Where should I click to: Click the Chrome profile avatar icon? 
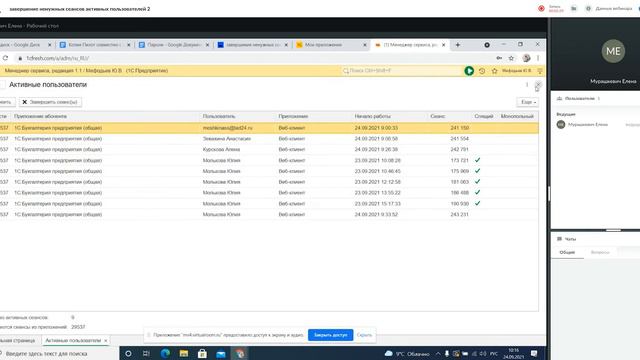[527, 58]
